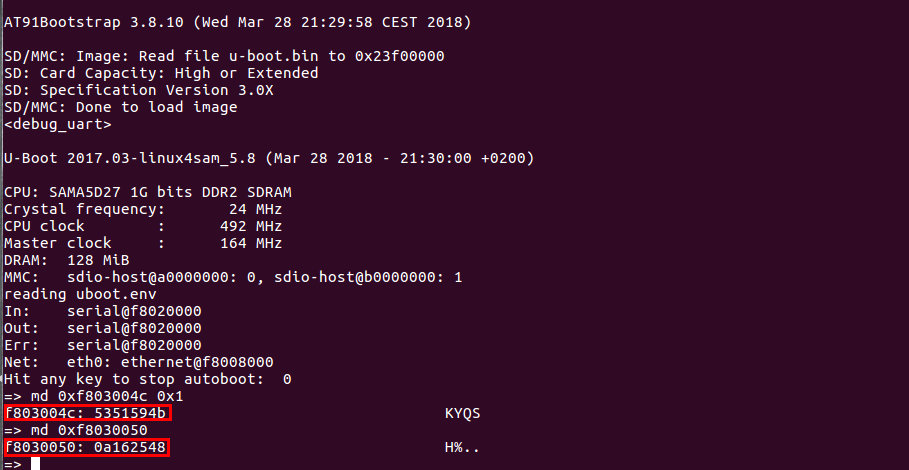Click the <debug_uart> text line
The image size is (909, 470).
tap(57, 124)
